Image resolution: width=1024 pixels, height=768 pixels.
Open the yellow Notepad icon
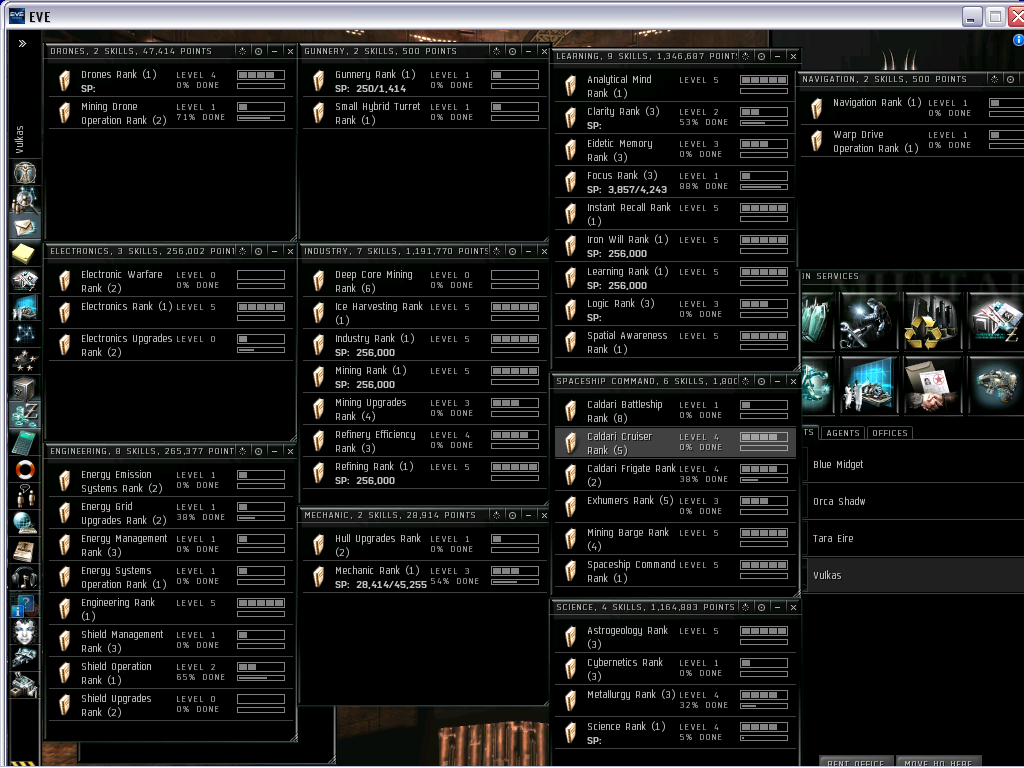(24, 253)
